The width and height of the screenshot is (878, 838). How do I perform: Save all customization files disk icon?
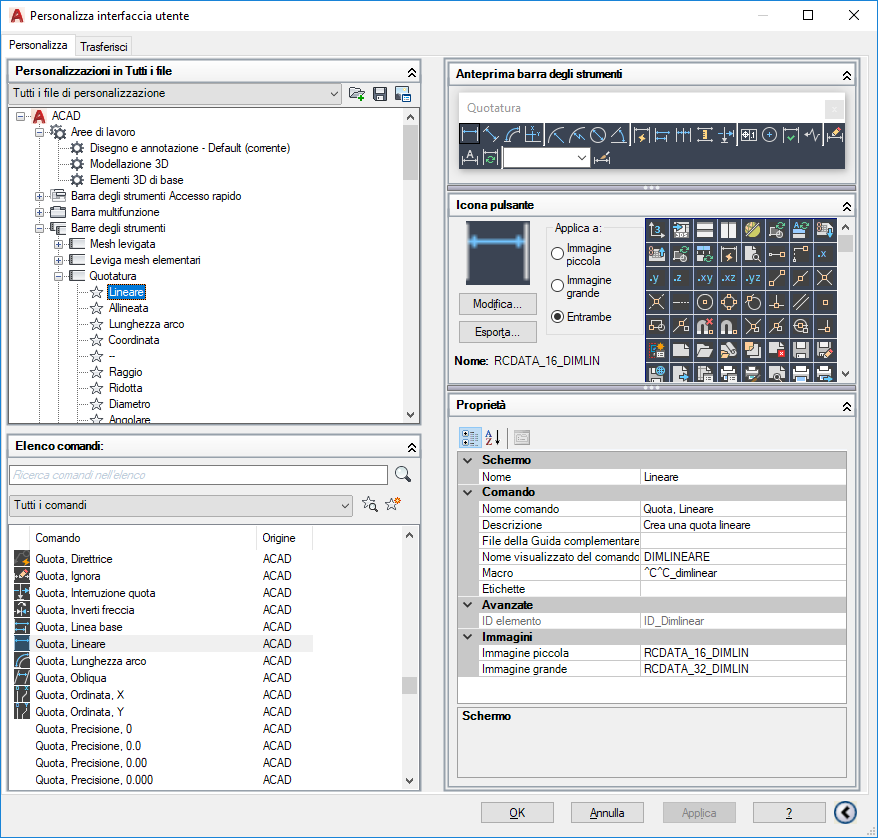coord(380,93)
